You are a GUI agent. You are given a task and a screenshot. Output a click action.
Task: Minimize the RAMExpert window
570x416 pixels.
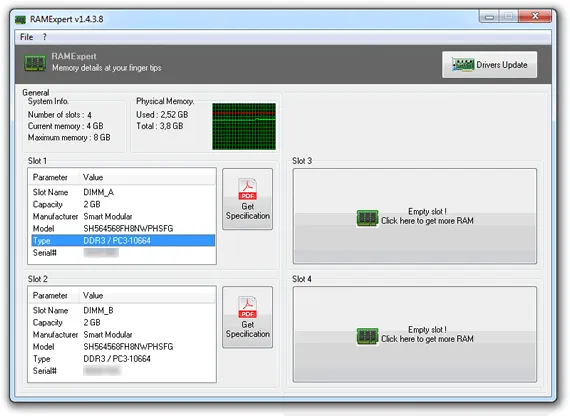coord(489,16)
